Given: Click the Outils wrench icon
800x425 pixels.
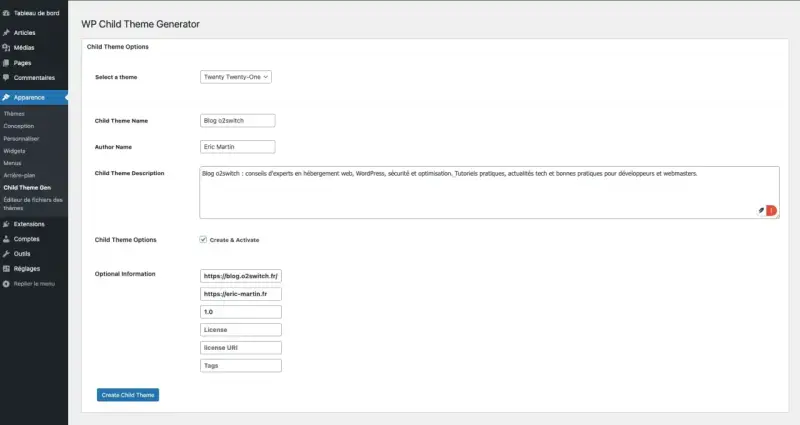Looking at the screenshot, I should pos(6,254).
